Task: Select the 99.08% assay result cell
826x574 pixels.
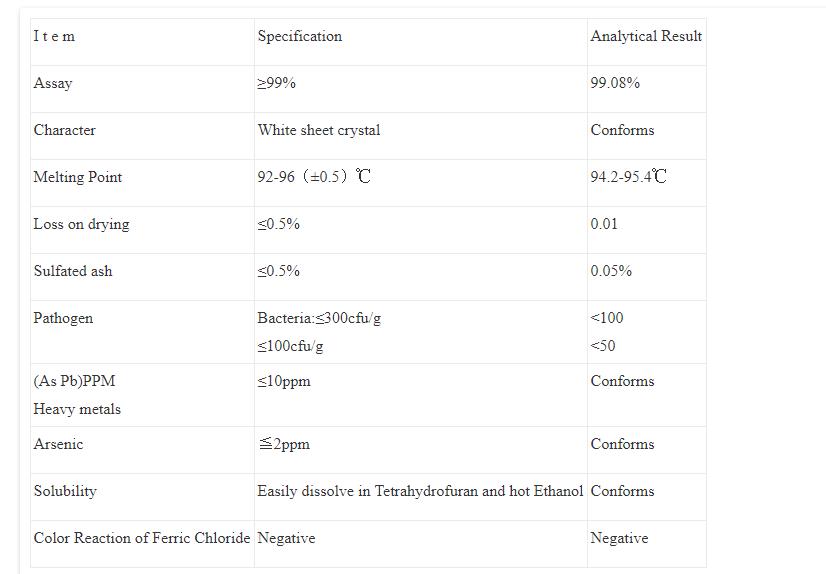Action: (x=615, y=84)
